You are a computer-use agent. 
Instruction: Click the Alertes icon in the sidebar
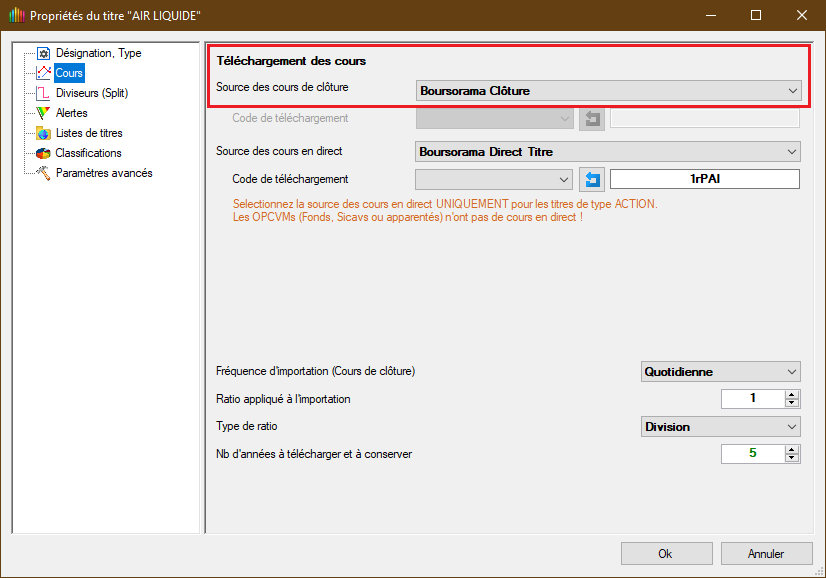pyautogui.click(x=43, y=113)
